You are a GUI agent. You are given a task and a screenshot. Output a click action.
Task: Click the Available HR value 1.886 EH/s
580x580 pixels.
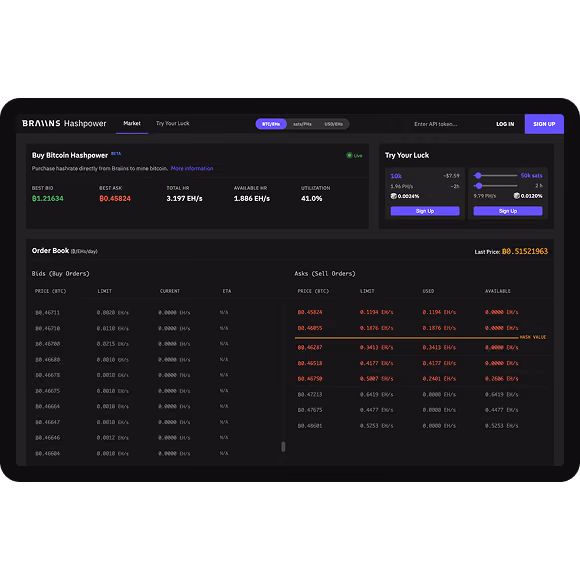click(252, 199)
